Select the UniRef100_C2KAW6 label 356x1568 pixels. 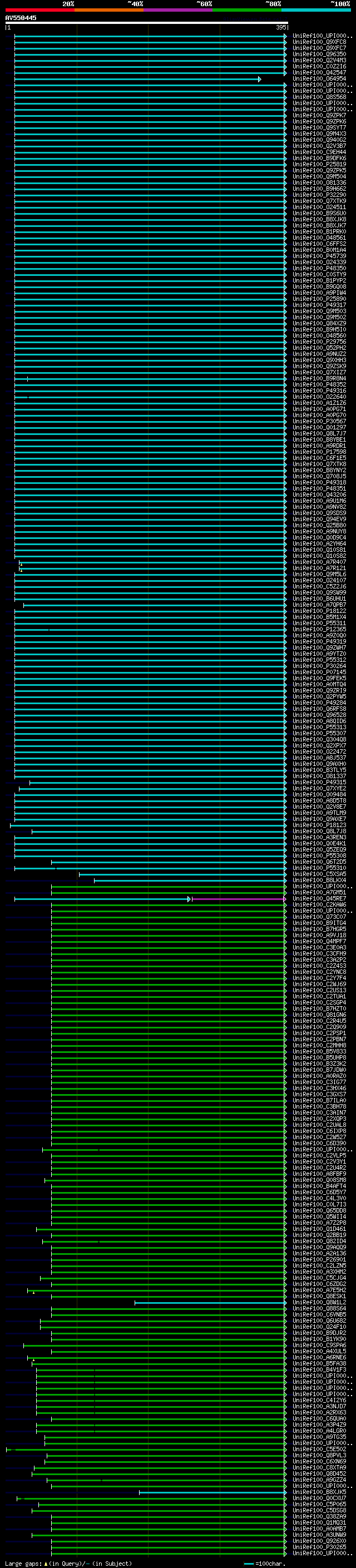click(319, 904)
